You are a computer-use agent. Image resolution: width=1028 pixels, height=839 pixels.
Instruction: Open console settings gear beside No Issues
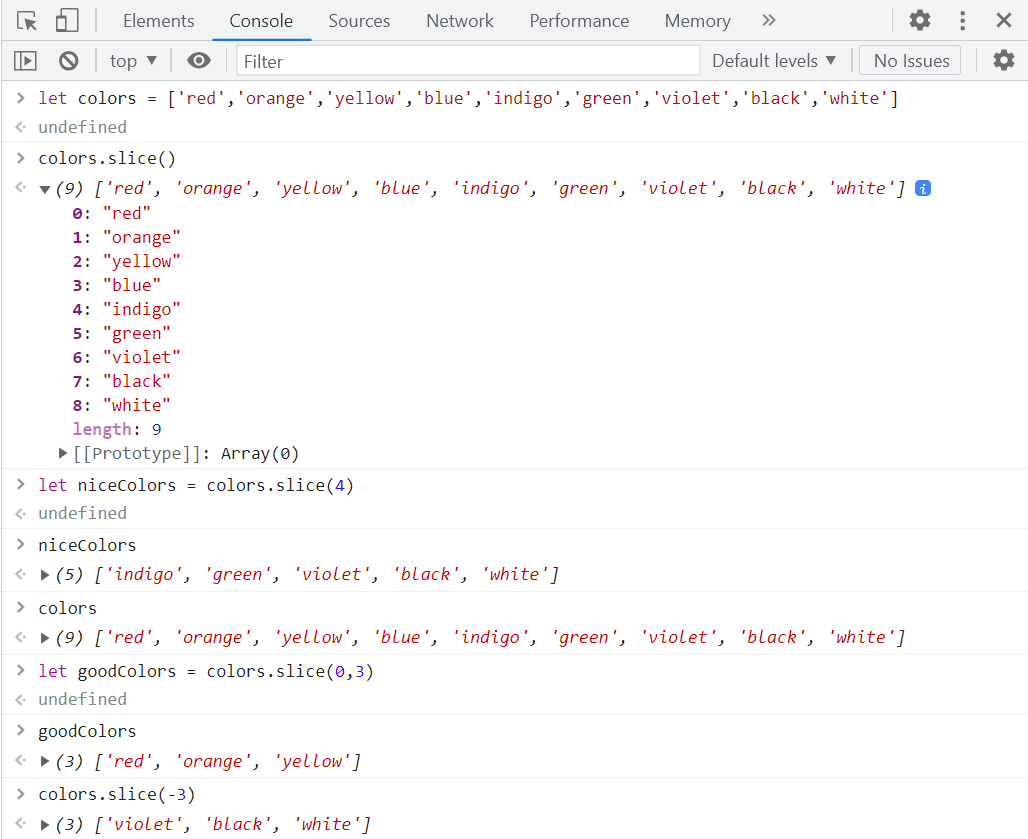pos(1004,60)
